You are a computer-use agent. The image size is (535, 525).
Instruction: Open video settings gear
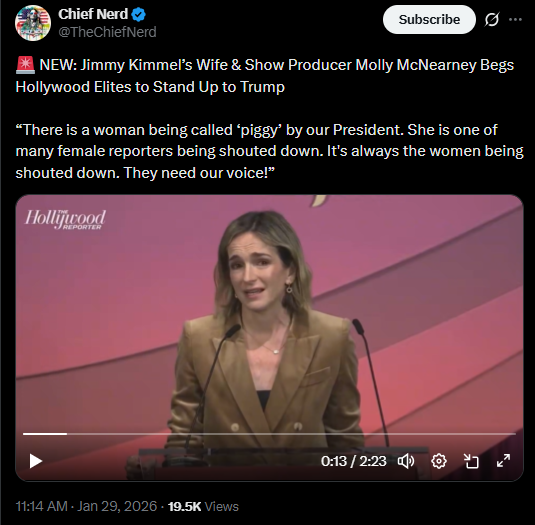(438, 461)
